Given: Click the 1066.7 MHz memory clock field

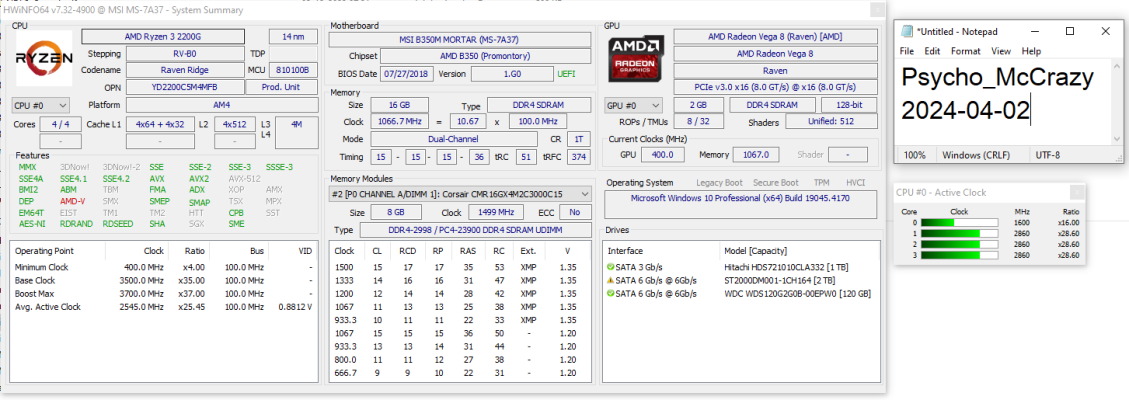Looking at the screenshot, I should pos(400,122).
